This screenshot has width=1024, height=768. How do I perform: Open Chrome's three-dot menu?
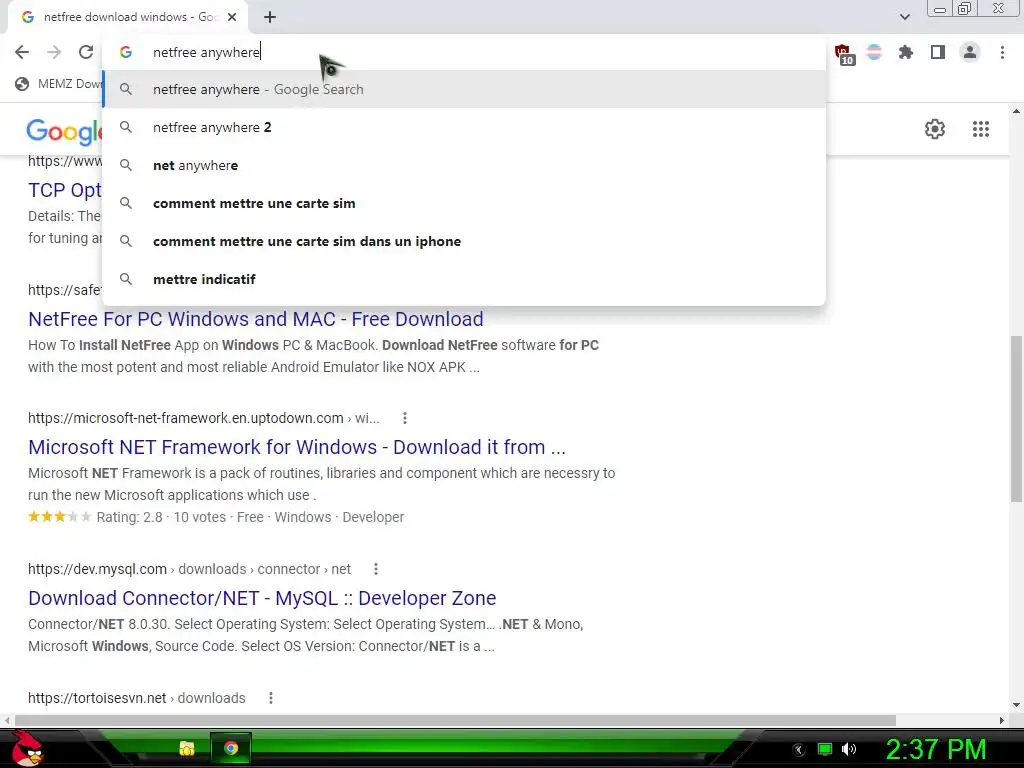point(1002,52)
